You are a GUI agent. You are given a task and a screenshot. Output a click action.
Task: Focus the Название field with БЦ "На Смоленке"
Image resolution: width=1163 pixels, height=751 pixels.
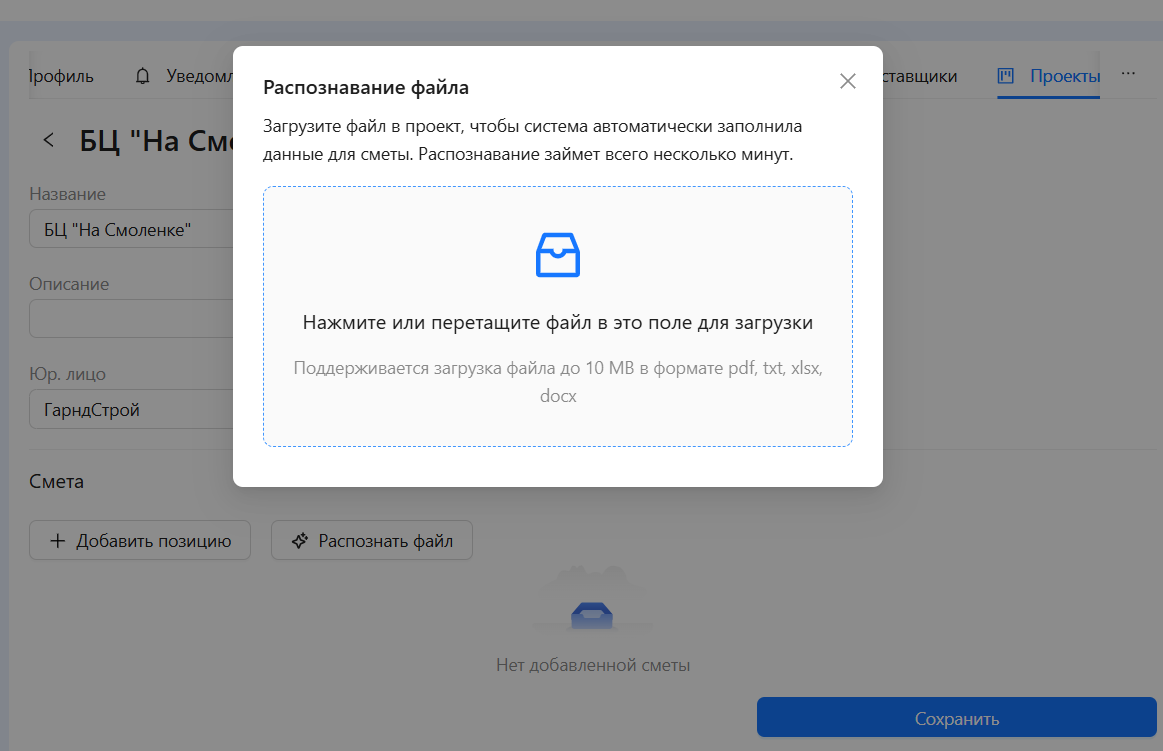pyautogui.click(x=131, y=229)
